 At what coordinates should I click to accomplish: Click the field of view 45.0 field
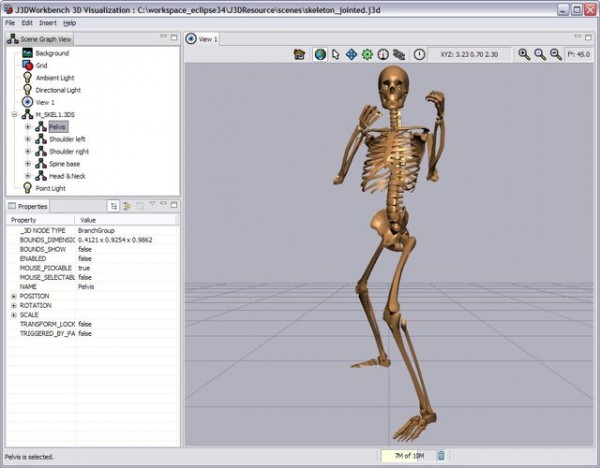581,54
